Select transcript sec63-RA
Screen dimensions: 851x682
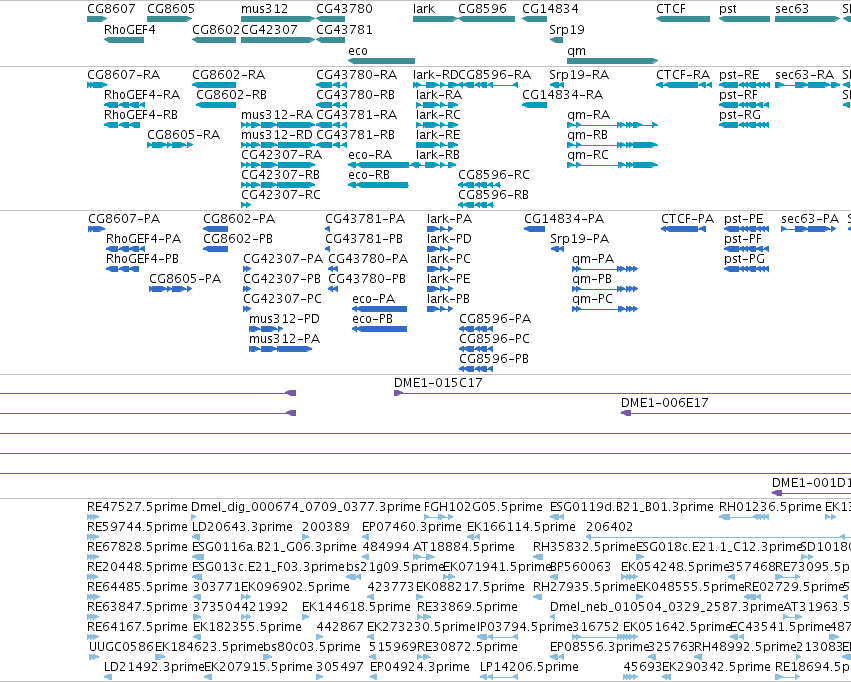807,85
